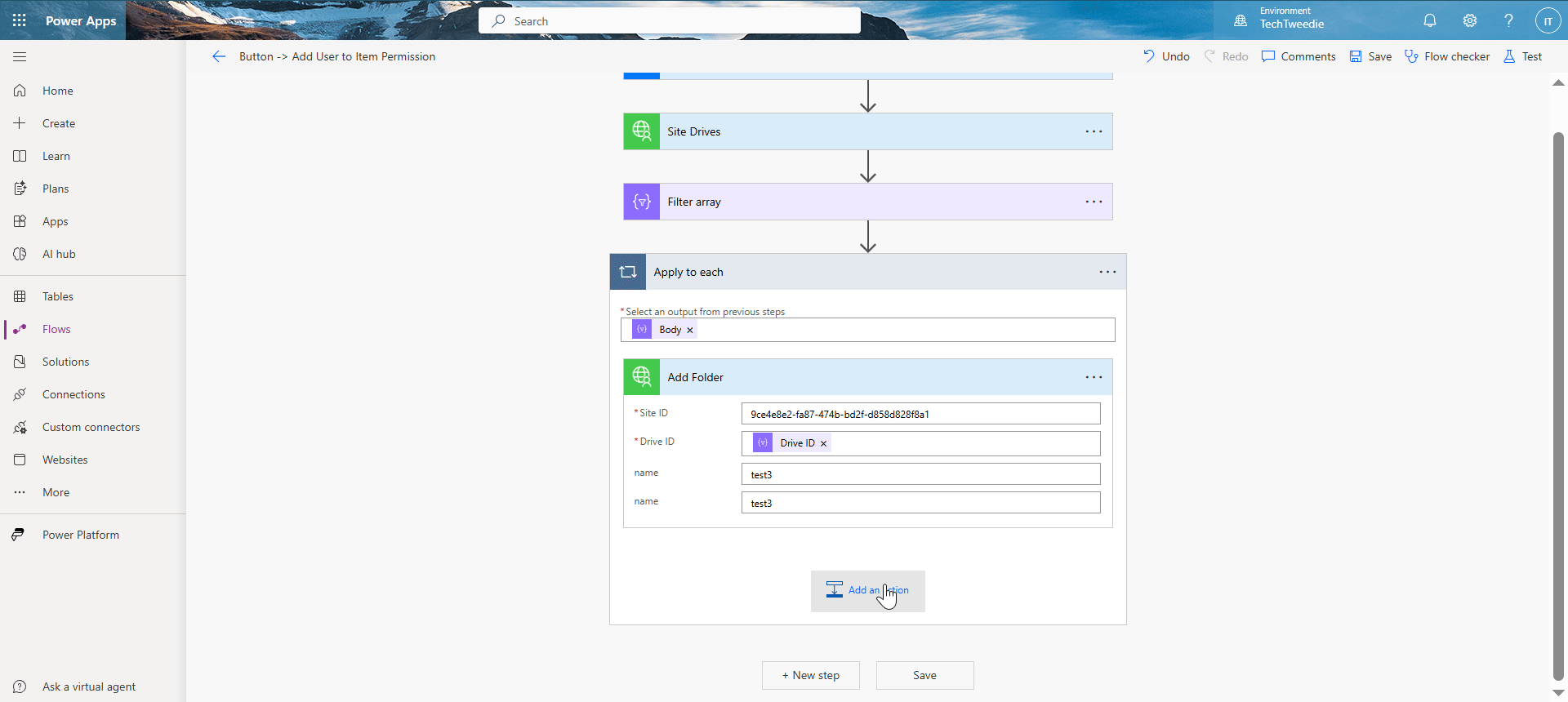Click the Site Drives globe icon
Screen dimensions: 1568x702
pyautogui.click(x=642, y=131)
